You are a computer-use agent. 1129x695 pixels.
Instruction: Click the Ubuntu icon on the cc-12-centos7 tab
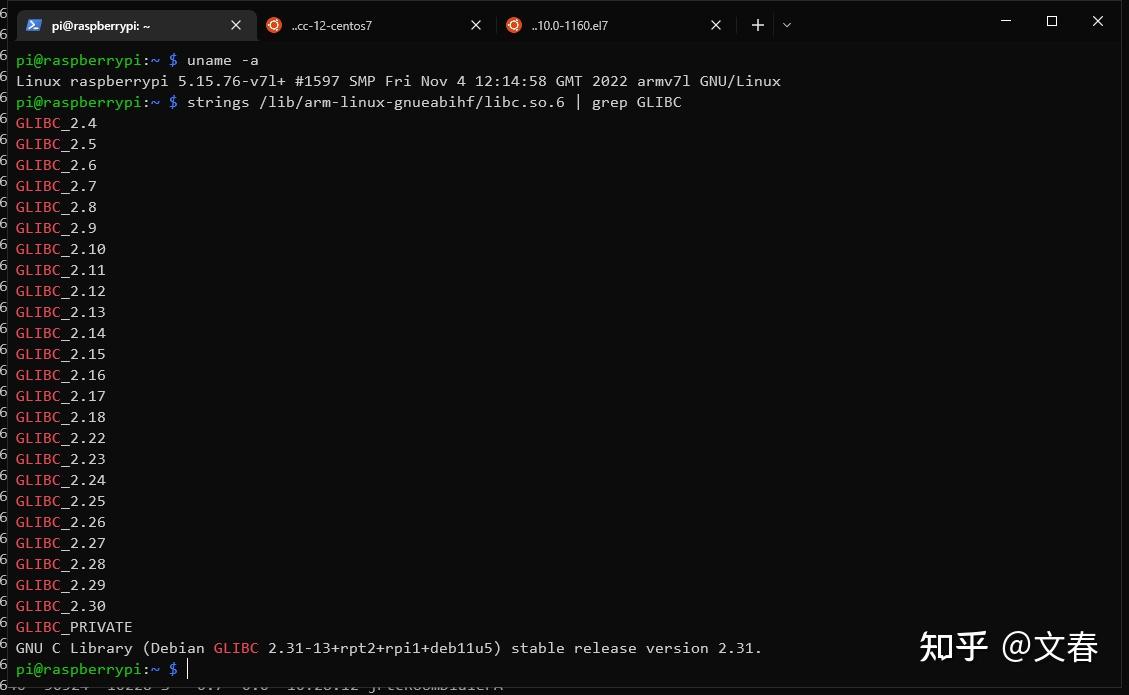click(274, 25)
